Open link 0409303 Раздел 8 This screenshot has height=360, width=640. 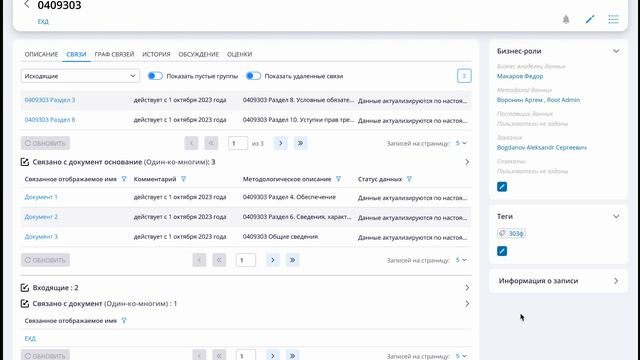click(50, 120)
